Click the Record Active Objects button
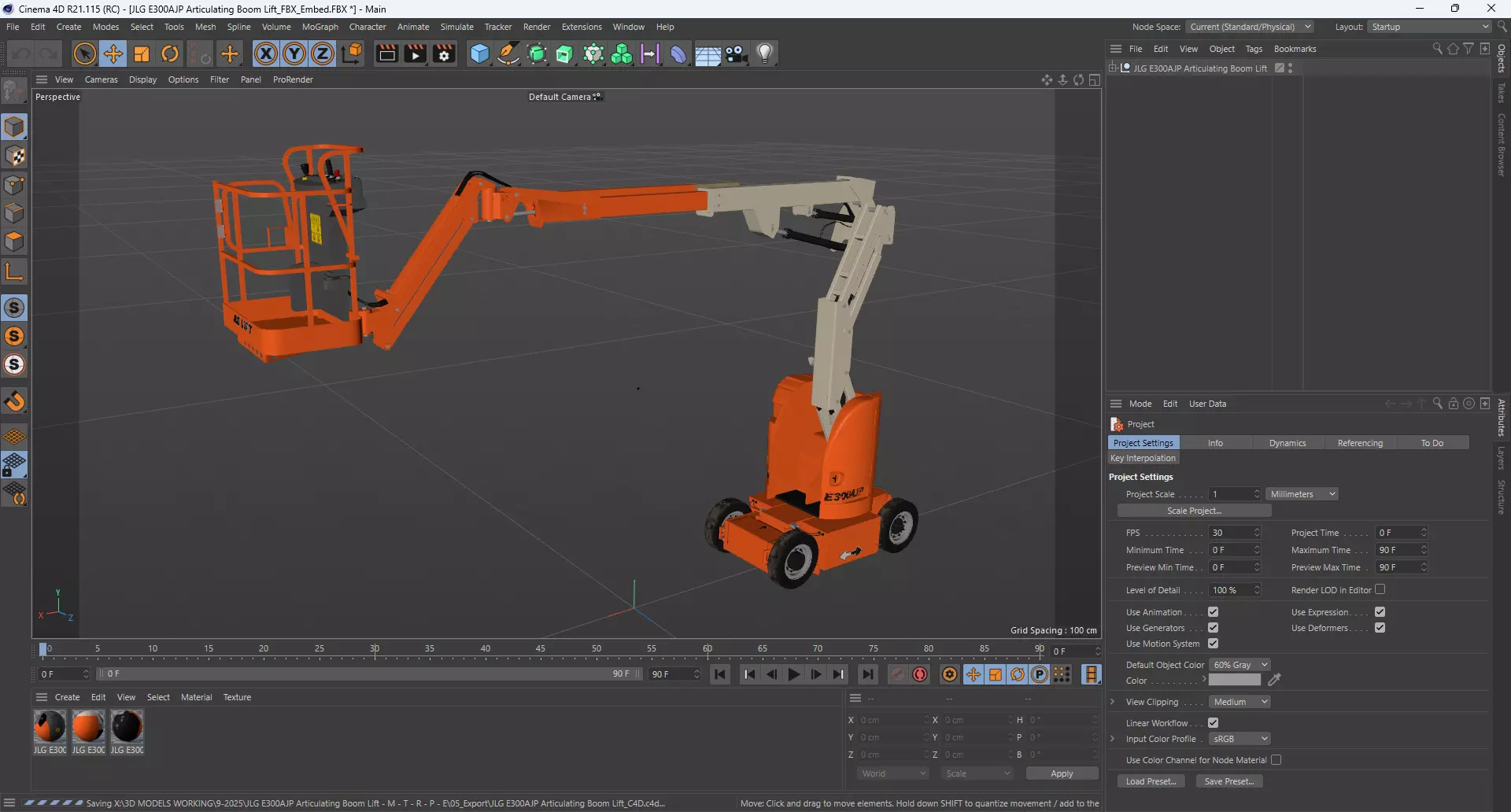This screenshot has width=1511, height=812. [897, 674]
